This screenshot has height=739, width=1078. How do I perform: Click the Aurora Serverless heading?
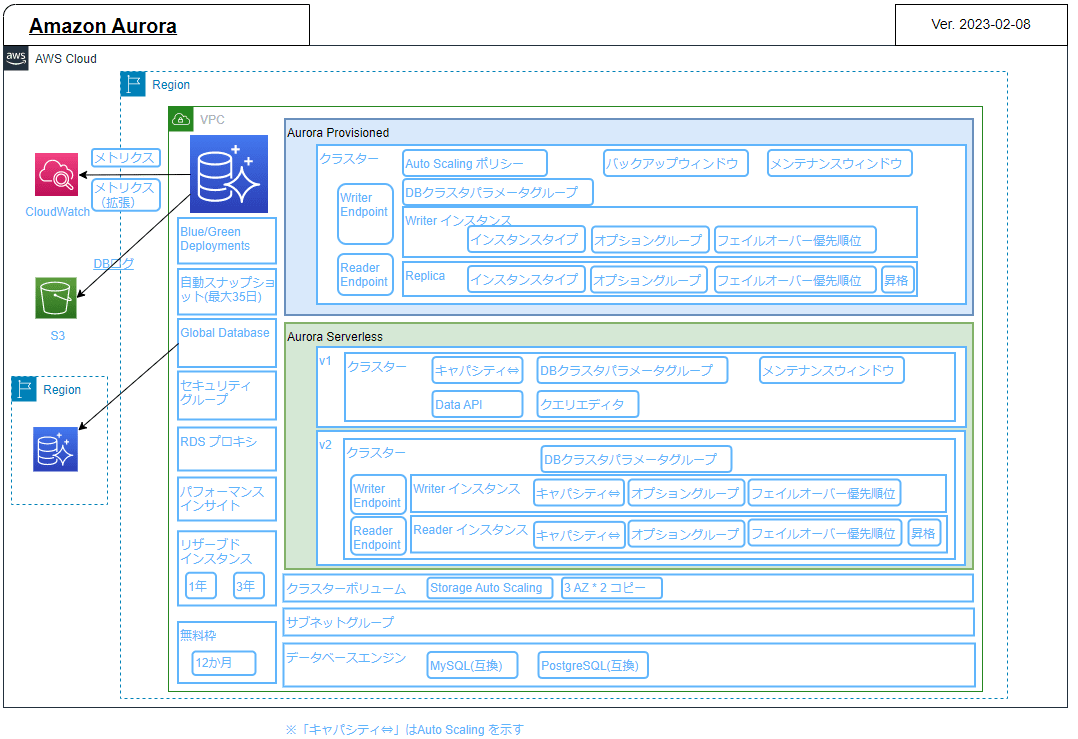(x=335, y=337)
